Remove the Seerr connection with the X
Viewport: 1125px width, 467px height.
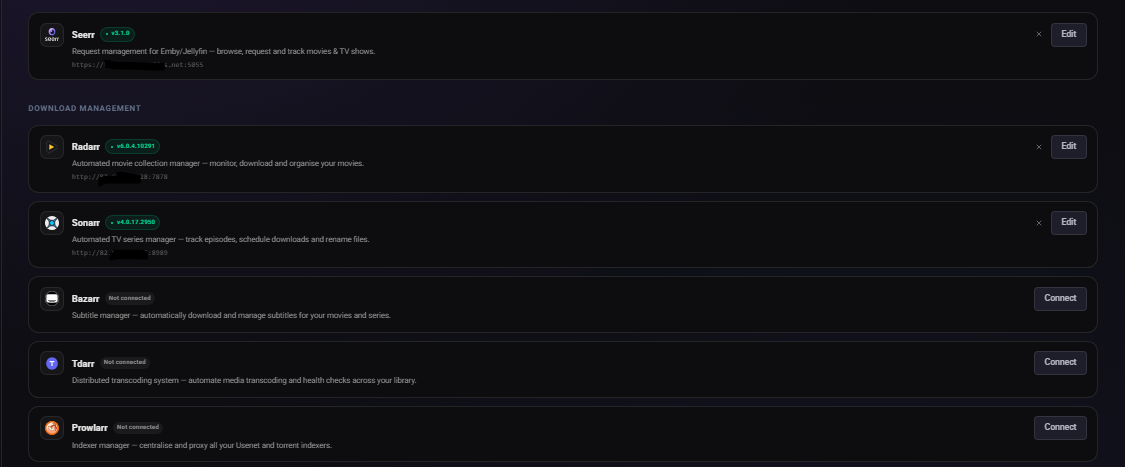pos(1038,34)
